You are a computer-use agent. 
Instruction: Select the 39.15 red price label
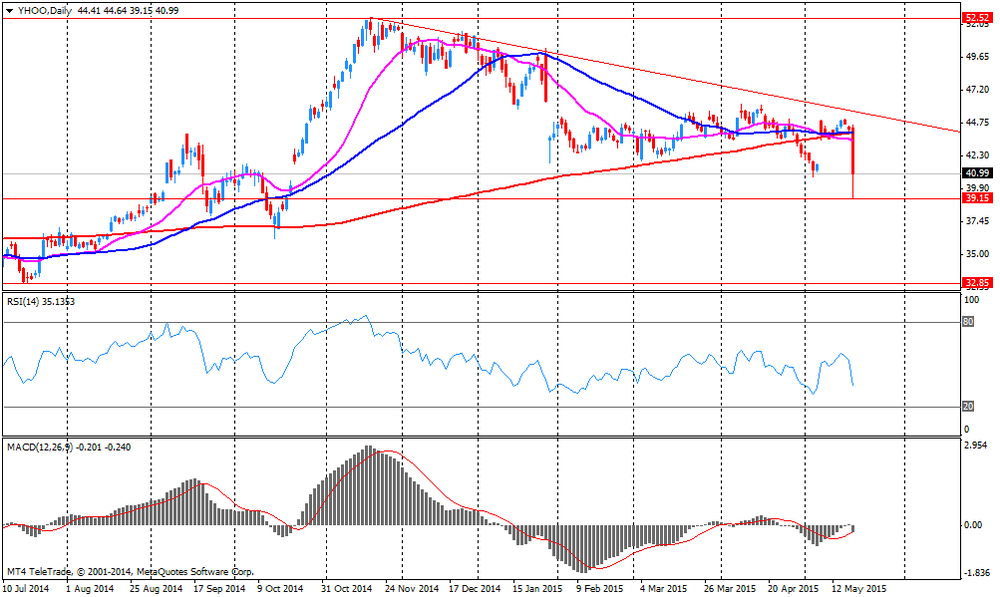[977, 198]
